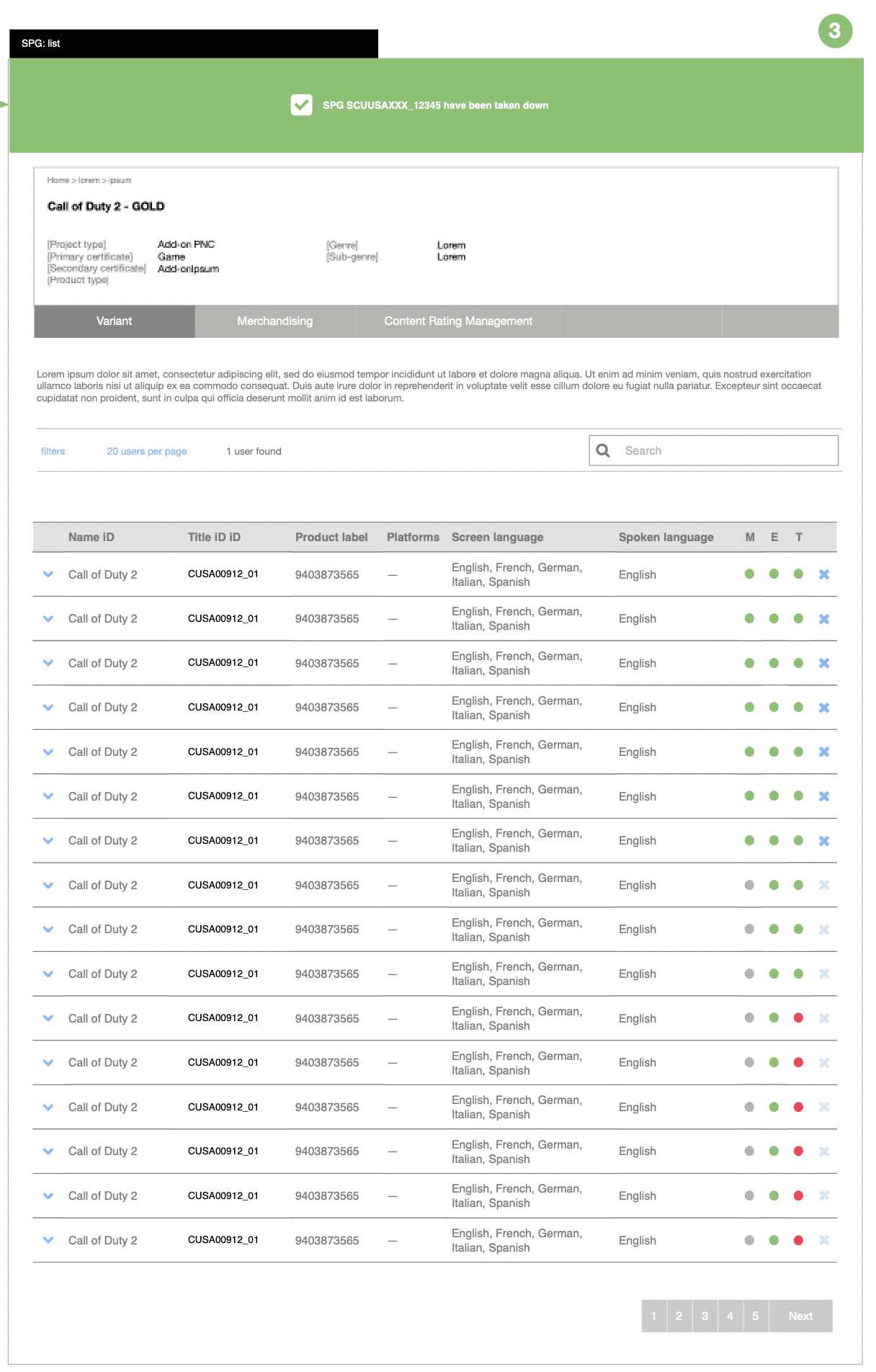Open the 20 users per page dropdown
The image size is (876, 1372).
tap(147, 451)
